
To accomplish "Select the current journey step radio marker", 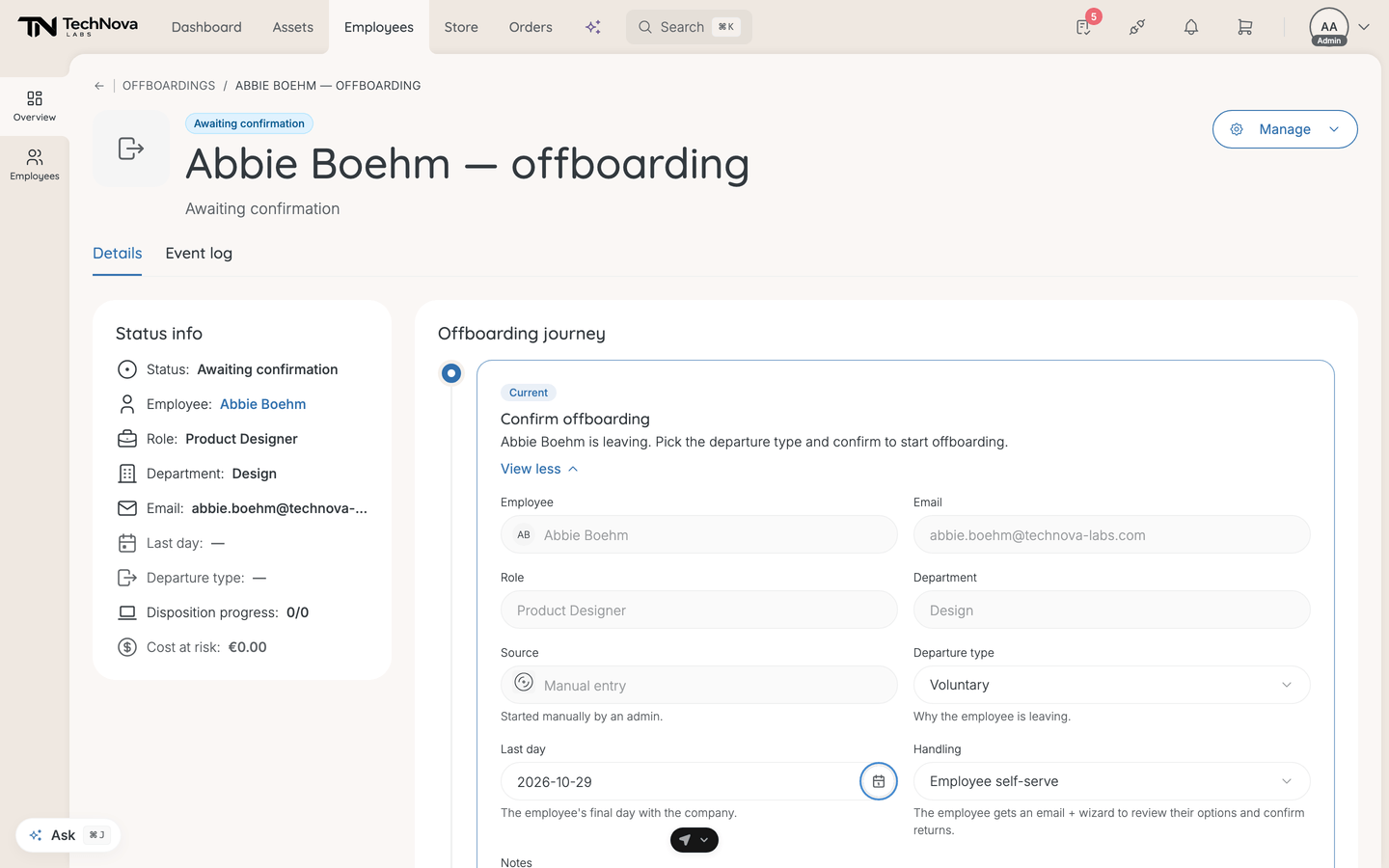I will 451,373.
